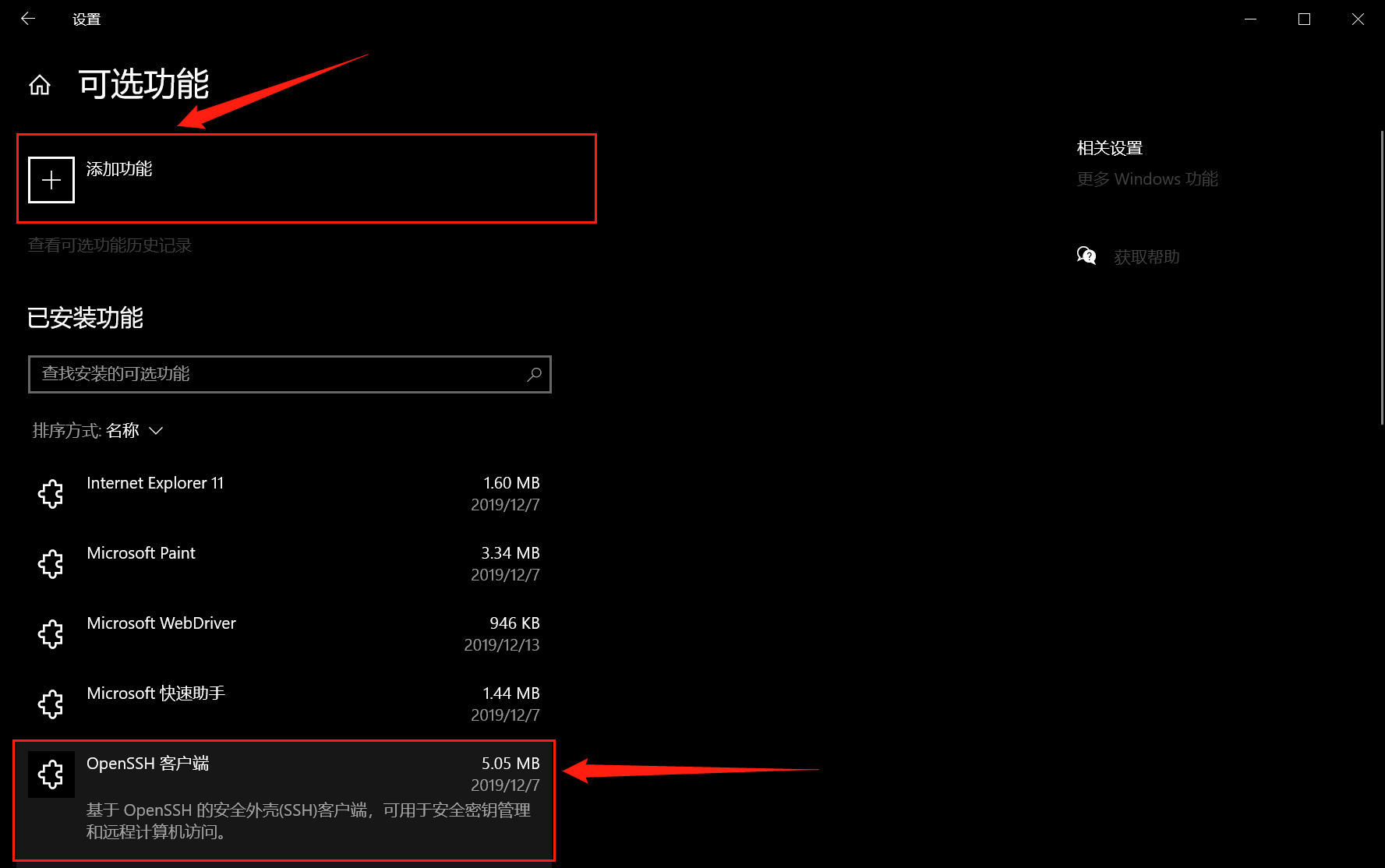Close the 设置 window
This screenshot has width=1385, height=868.
(1358, 19)
